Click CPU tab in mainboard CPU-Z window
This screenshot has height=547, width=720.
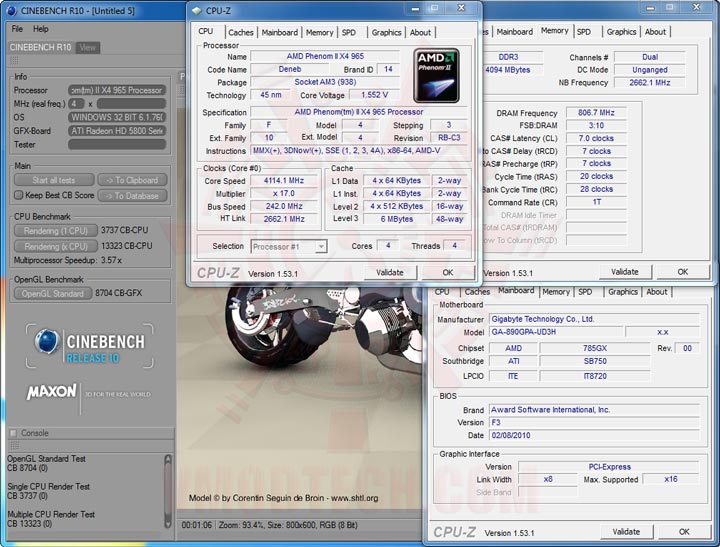click(442, 292)
